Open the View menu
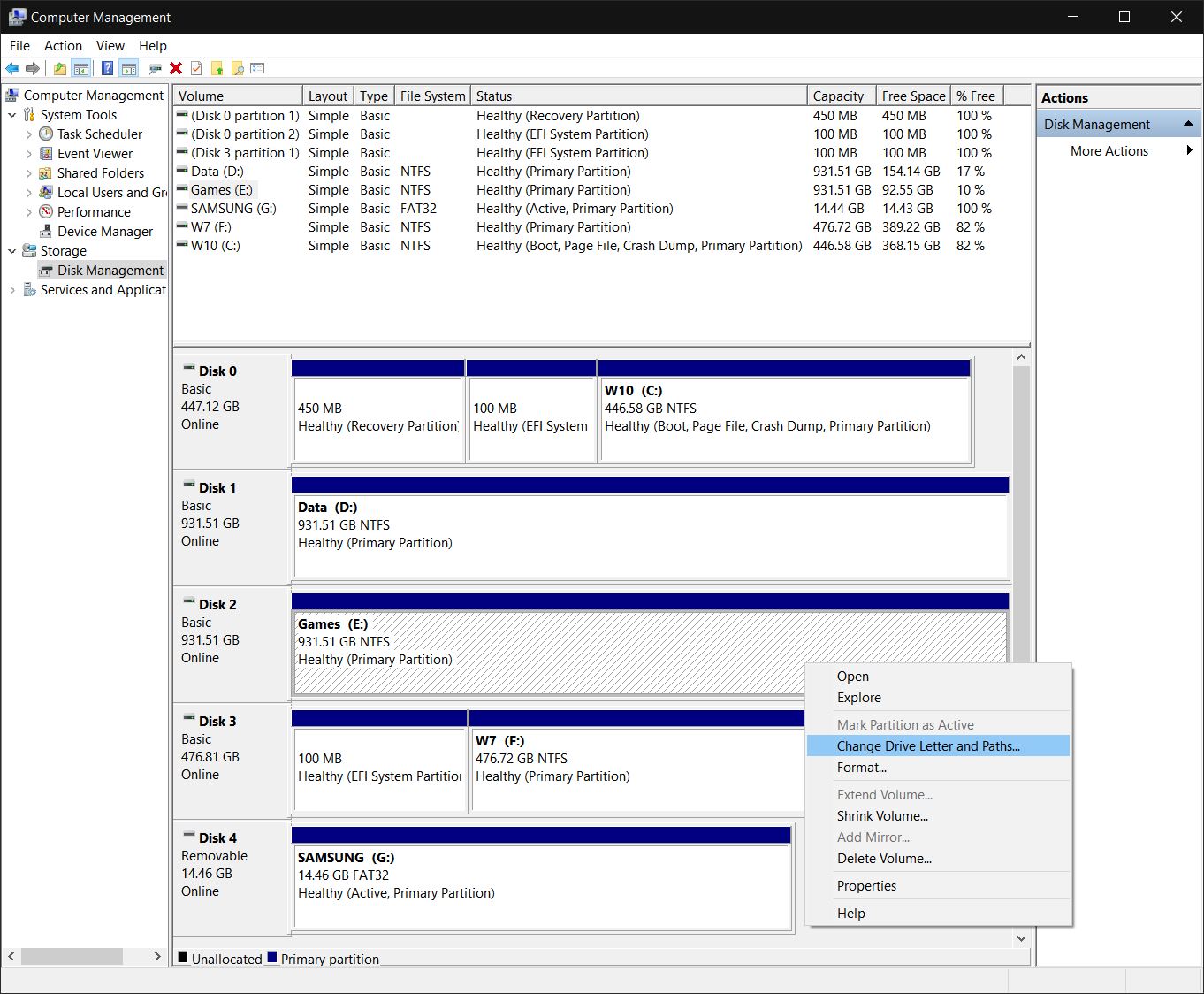The width and height of the screenshot is (1204, 994). 110,46
